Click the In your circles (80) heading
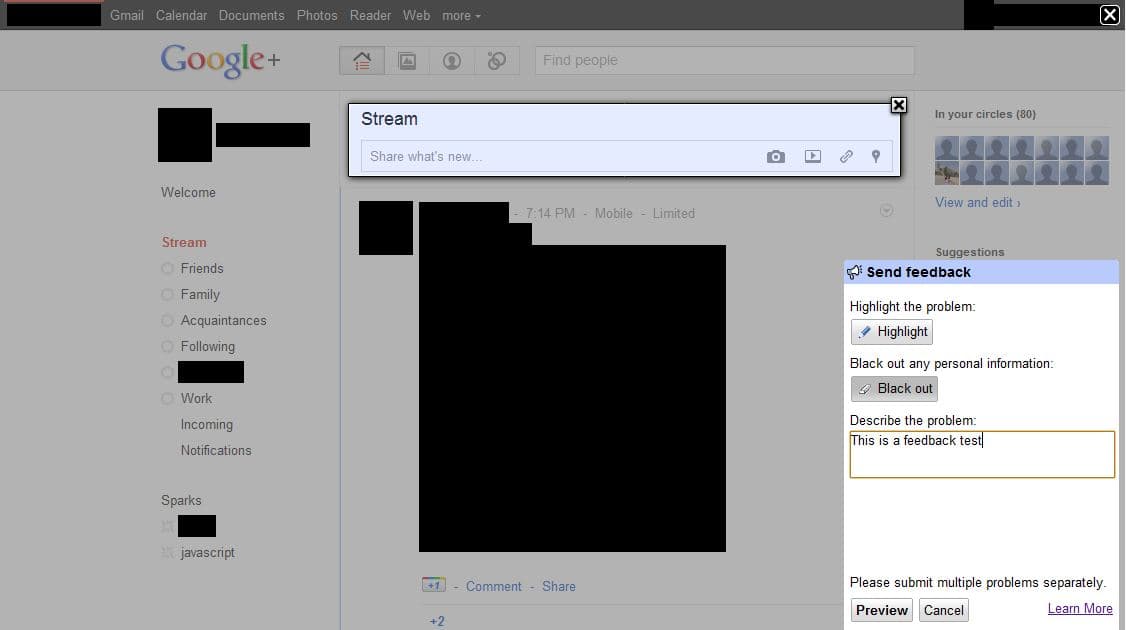 (985, 114)
